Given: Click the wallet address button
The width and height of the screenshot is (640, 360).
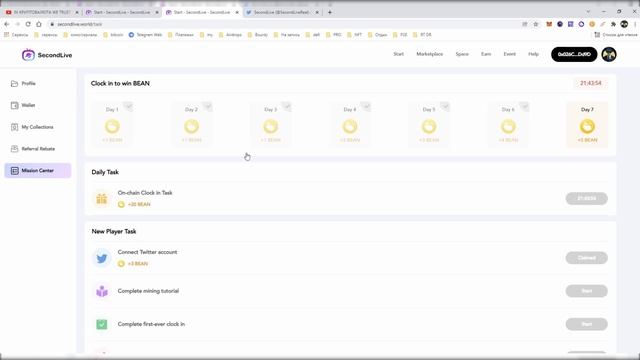Looking at the screenshot, I should 574,54.
